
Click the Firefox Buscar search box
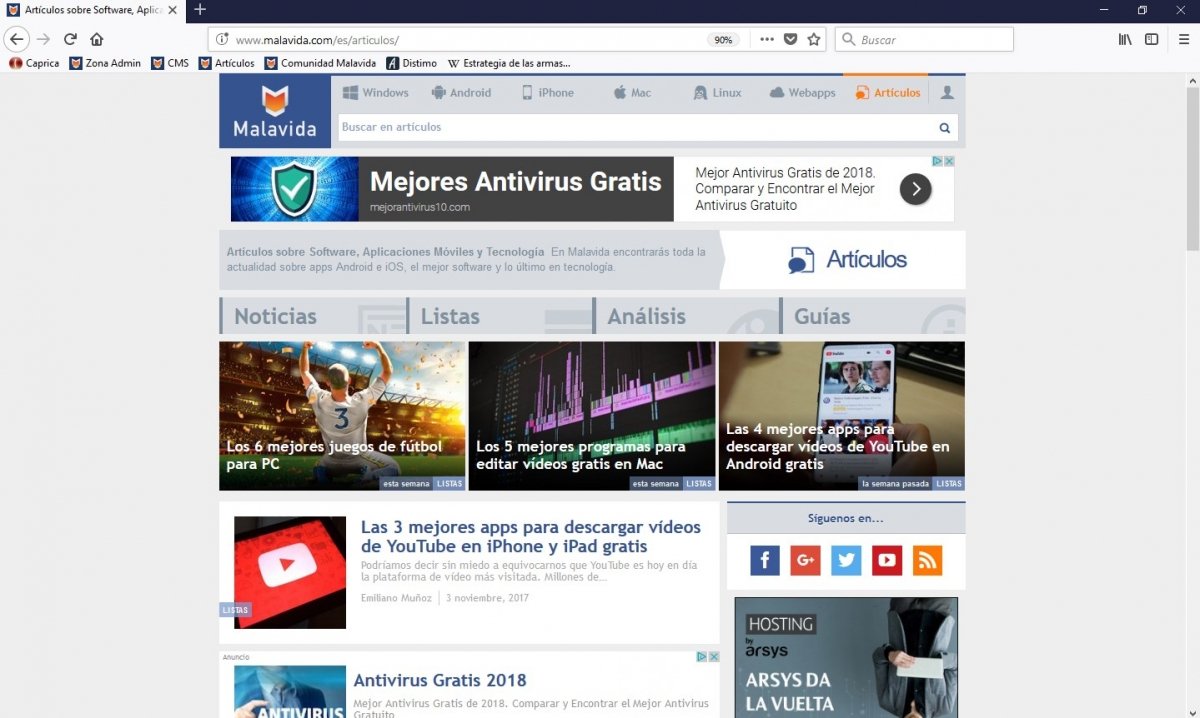click(924, 40)
